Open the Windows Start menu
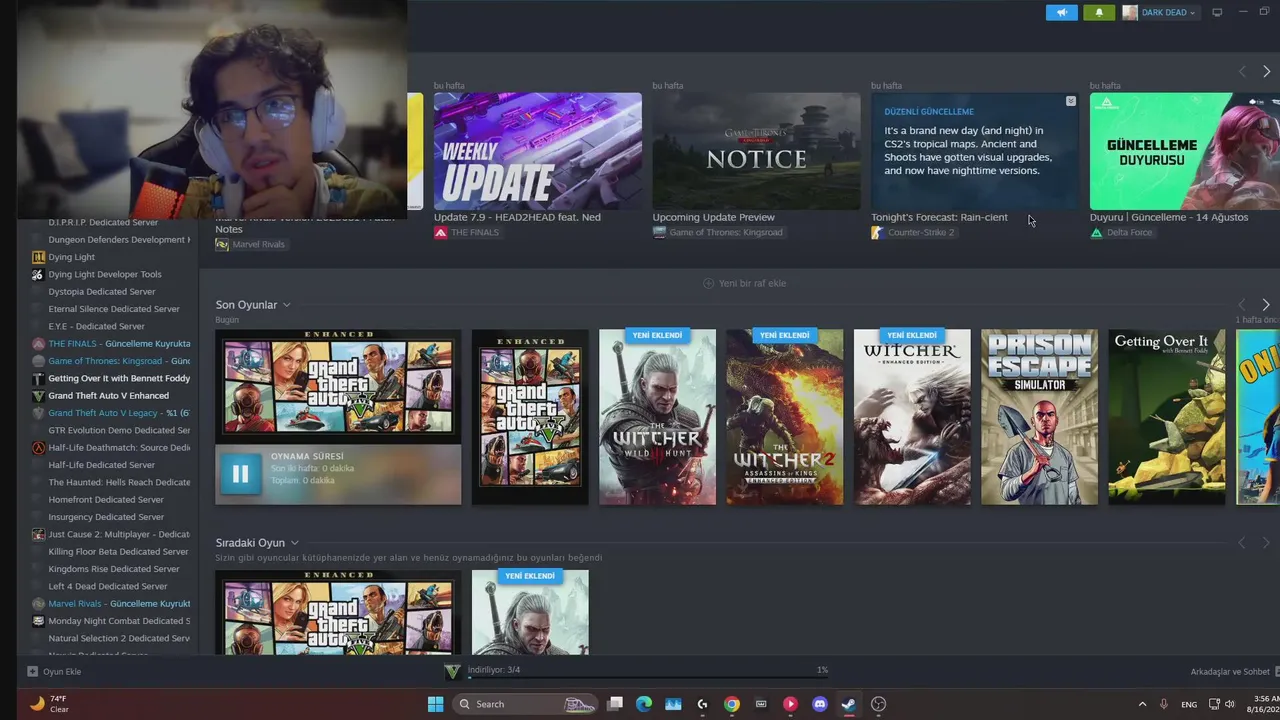The width and height of the screenshot is (1280, 720). [435, 704]
